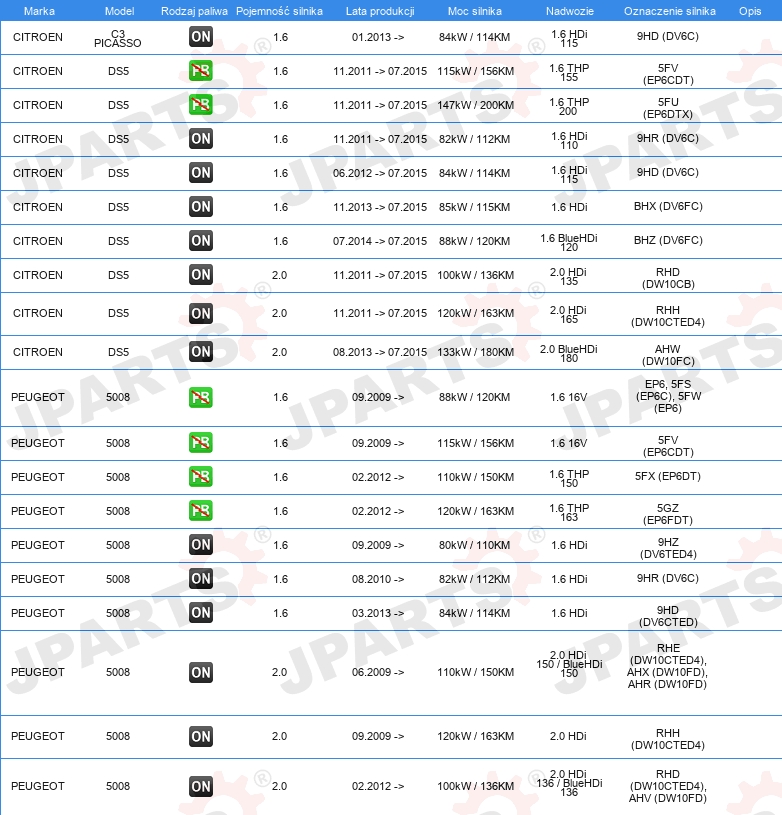Click the PB petrol icon in the DS5 5FV (EP6CDT) row
Viewport: 782px width, 815px height.
tap(201, 71)
